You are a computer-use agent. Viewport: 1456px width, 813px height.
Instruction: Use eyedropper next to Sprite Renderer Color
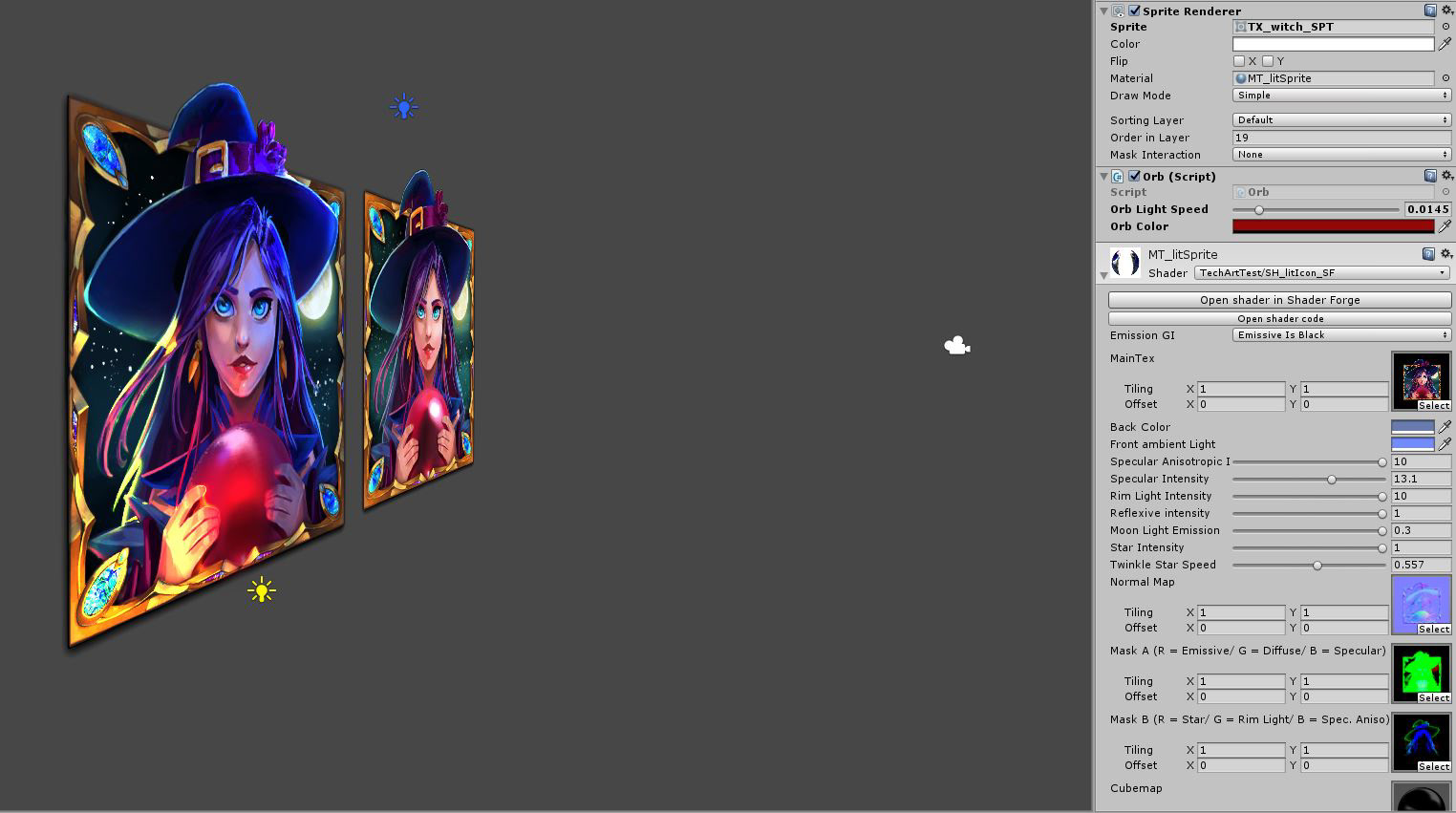[1445, 44]
